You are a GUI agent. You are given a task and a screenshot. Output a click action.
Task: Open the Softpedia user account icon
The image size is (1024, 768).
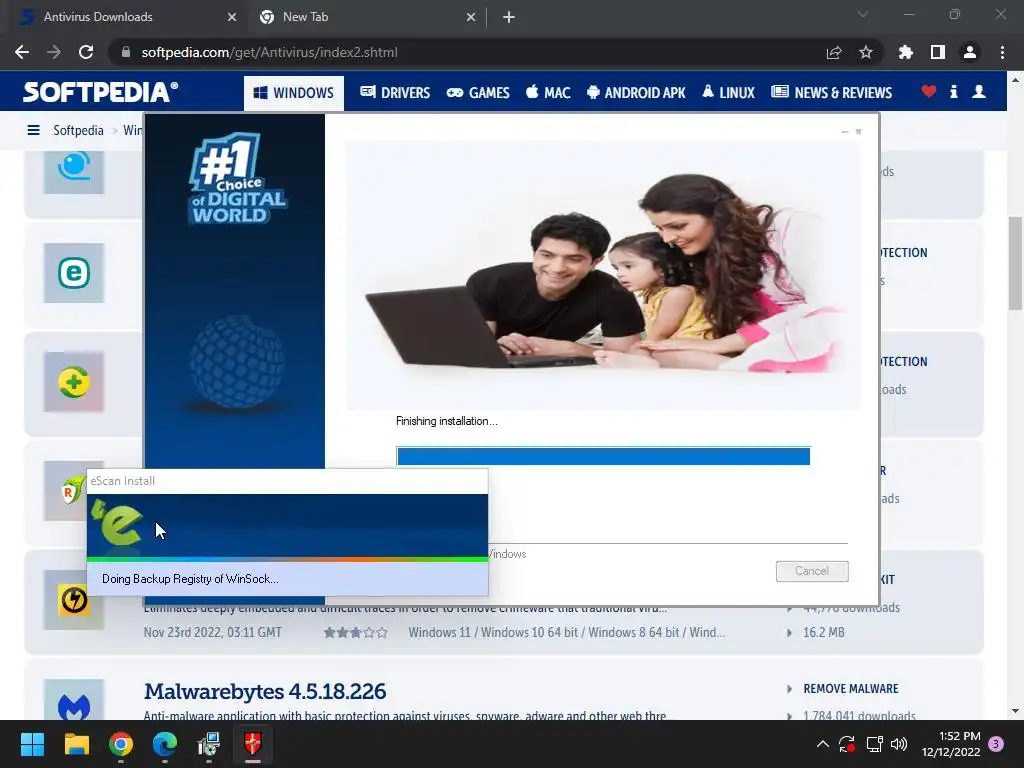979,92
